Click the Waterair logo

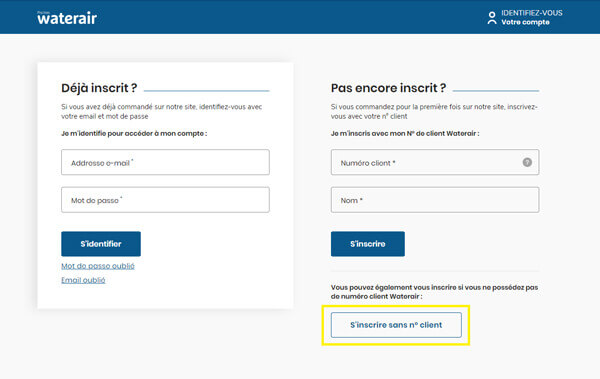tap(67, 18)
